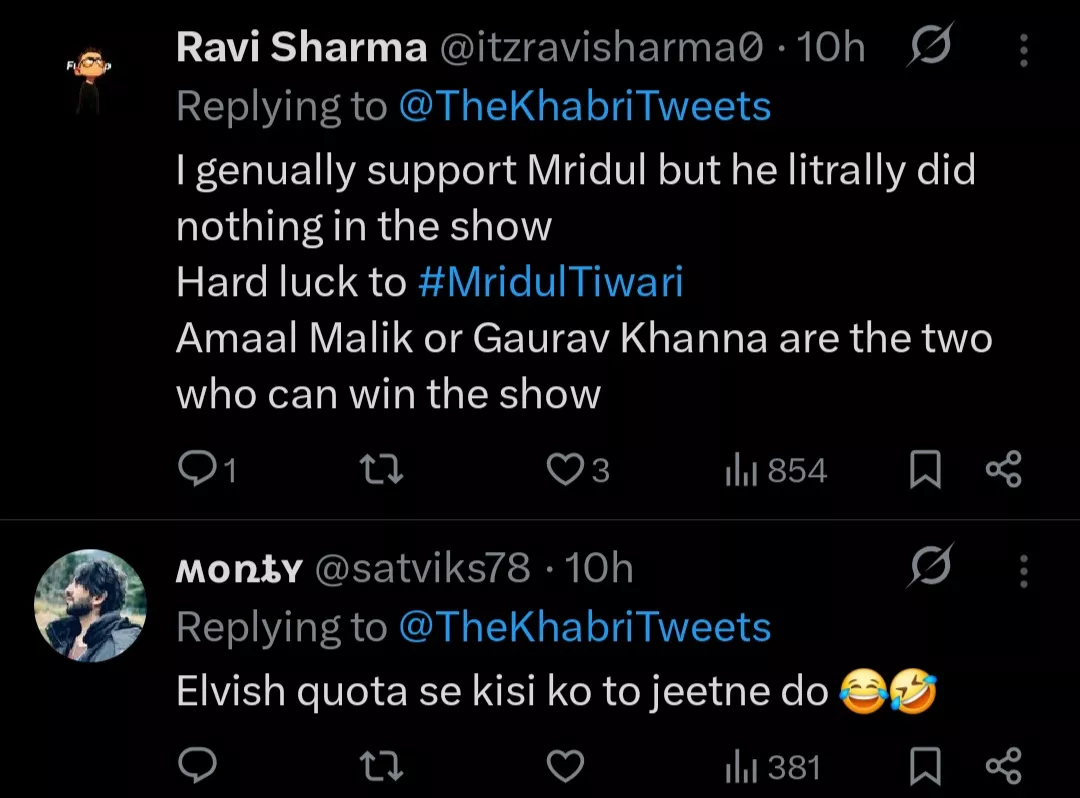1080x798 pixels.
Task: Bookmark Ravi Sharma's tweet
Action: pyautogui.click(x=925, y=470)
